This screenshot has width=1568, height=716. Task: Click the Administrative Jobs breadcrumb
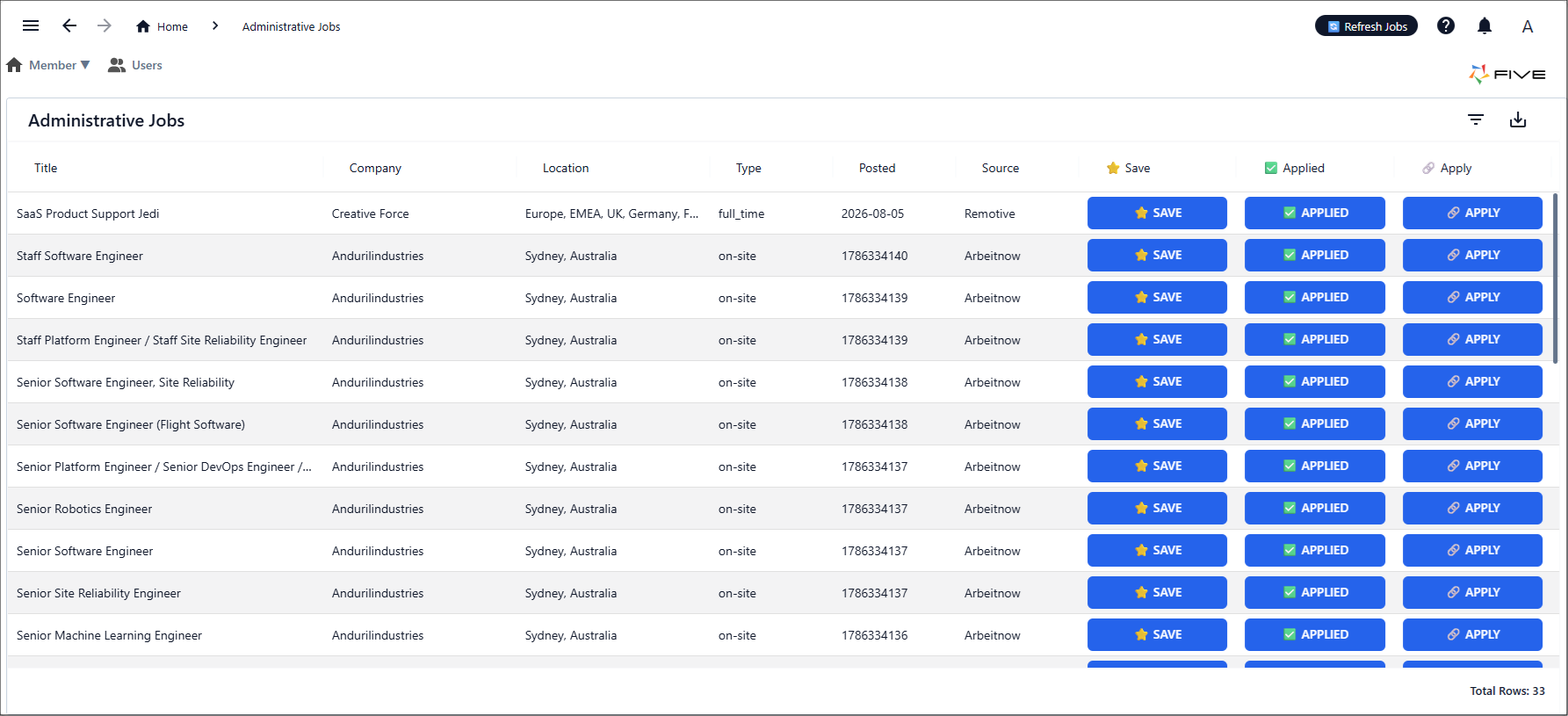click(x=291, y=26)
